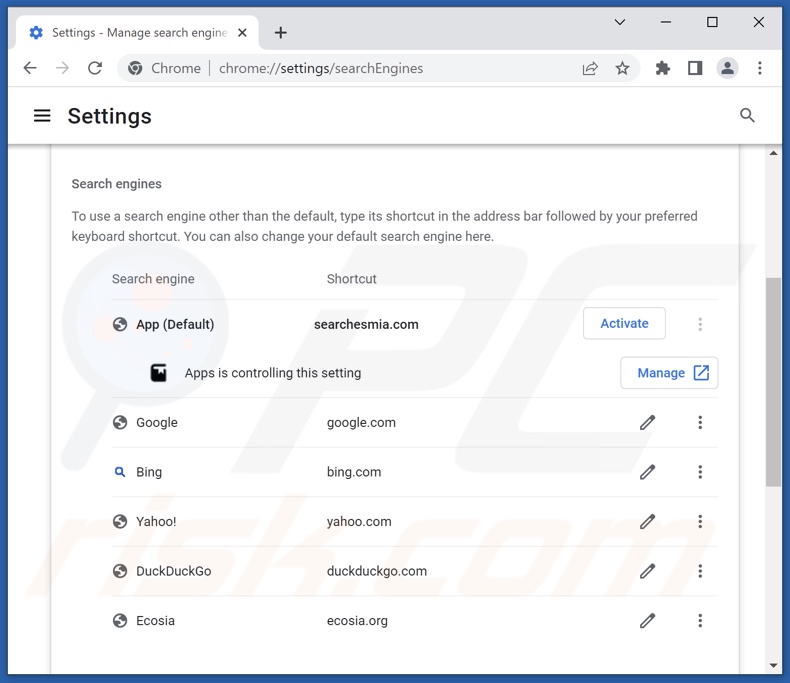
Task: Click the forward navigation arrow
Action: point(62,68)
